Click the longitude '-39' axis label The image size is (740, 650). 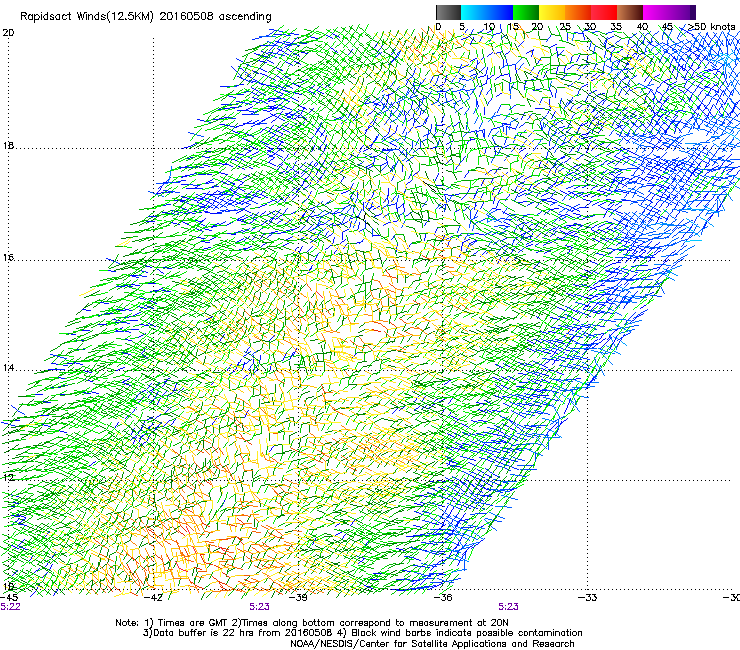pos(298,598)
